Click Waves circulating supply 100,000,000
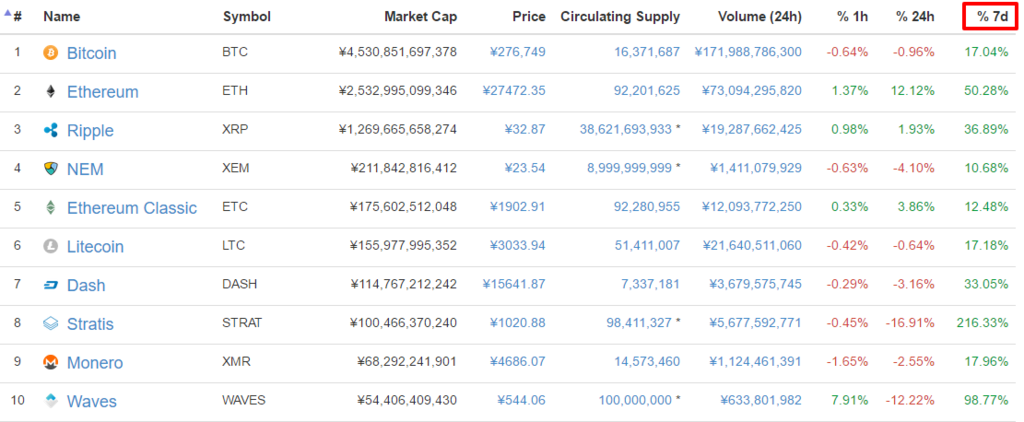The image size is (1024, 422). click(x=635, y=400)
